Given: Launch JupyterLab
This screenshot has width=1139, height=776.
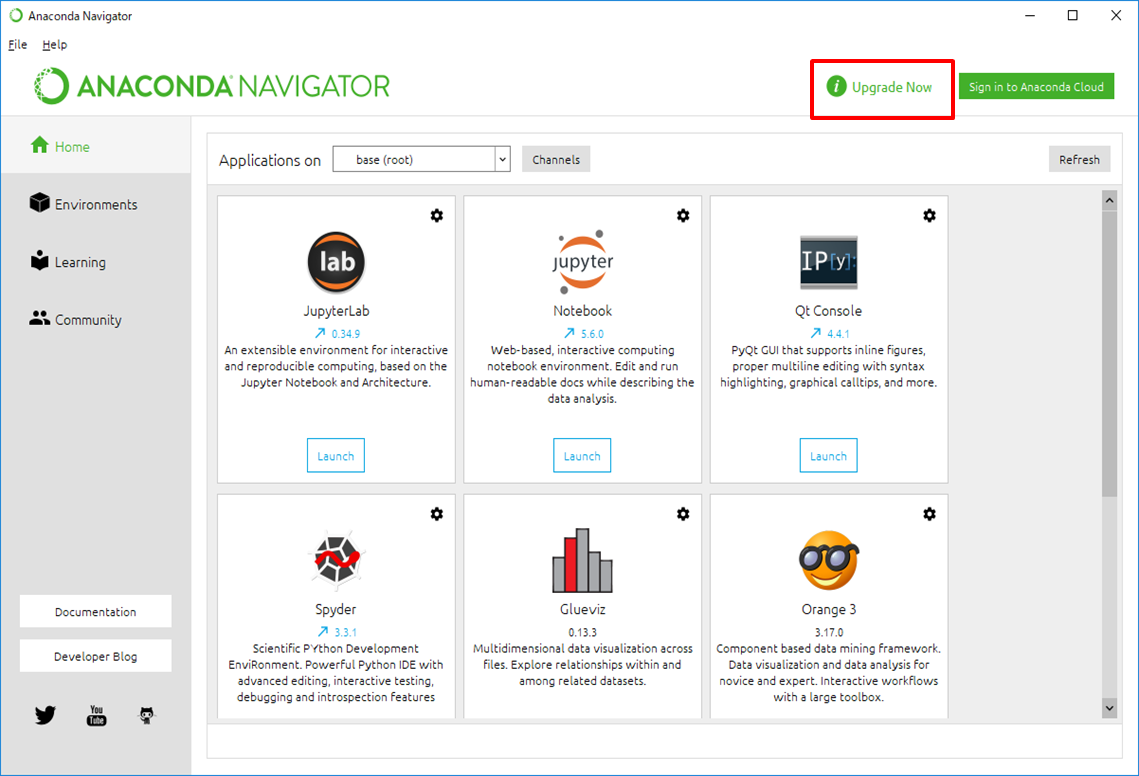Looking at the screenshot, I should click(x=336, y=456).
